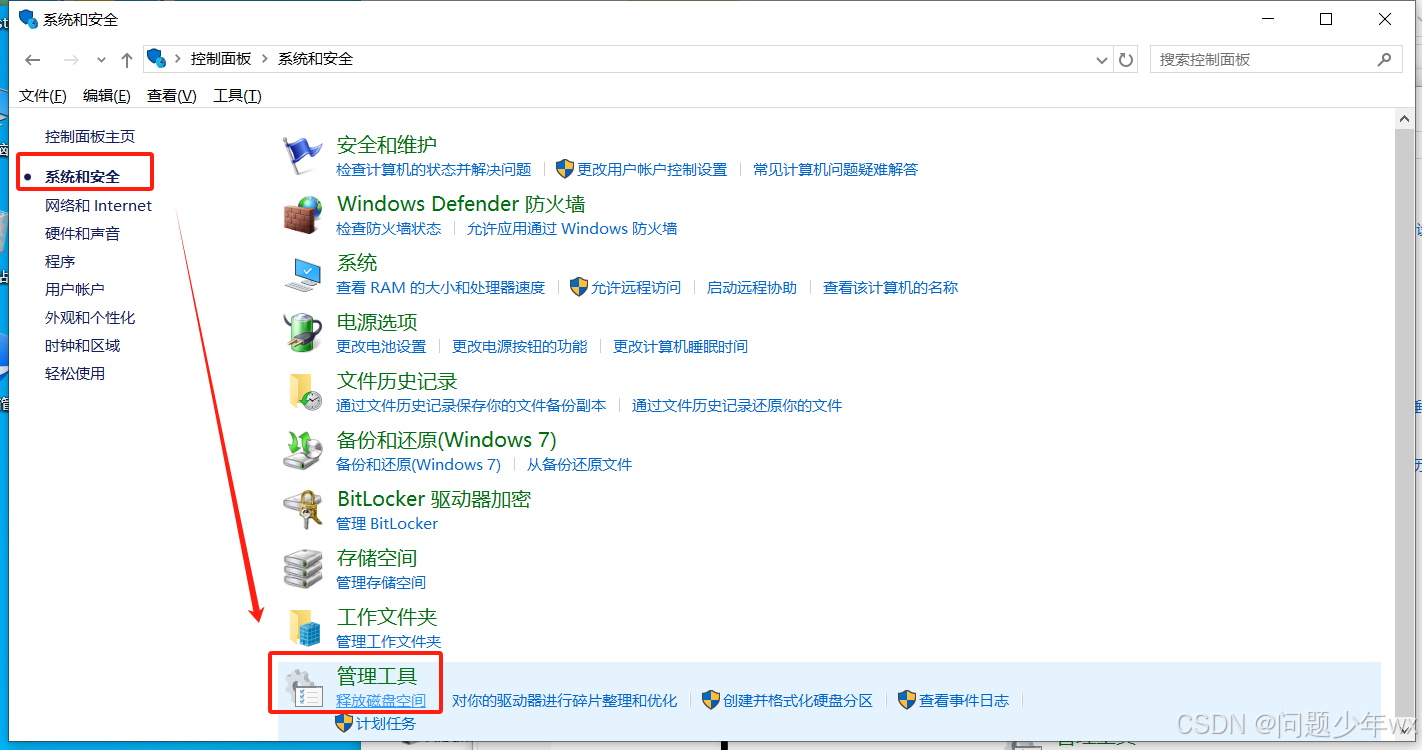Click the Power Options battery icon
This screenshot has width=1422, height=750.
303,332
